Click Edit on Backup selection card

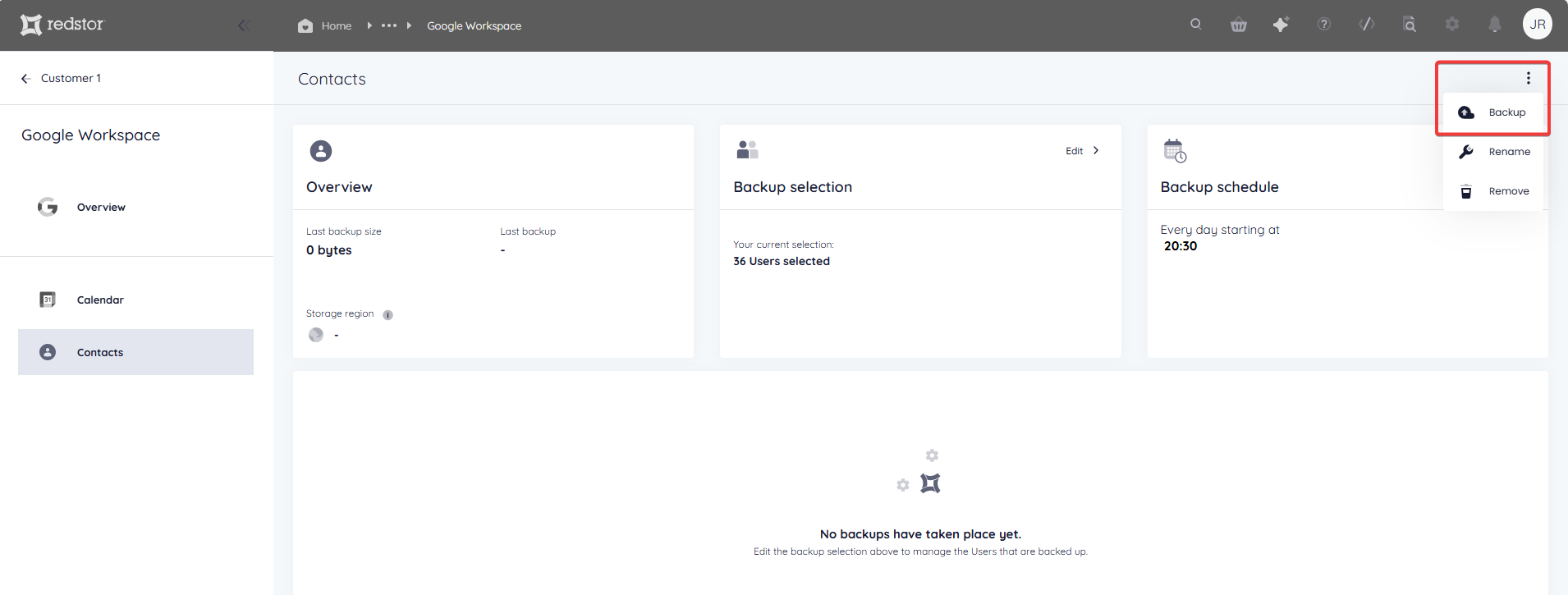(1082, 151)
